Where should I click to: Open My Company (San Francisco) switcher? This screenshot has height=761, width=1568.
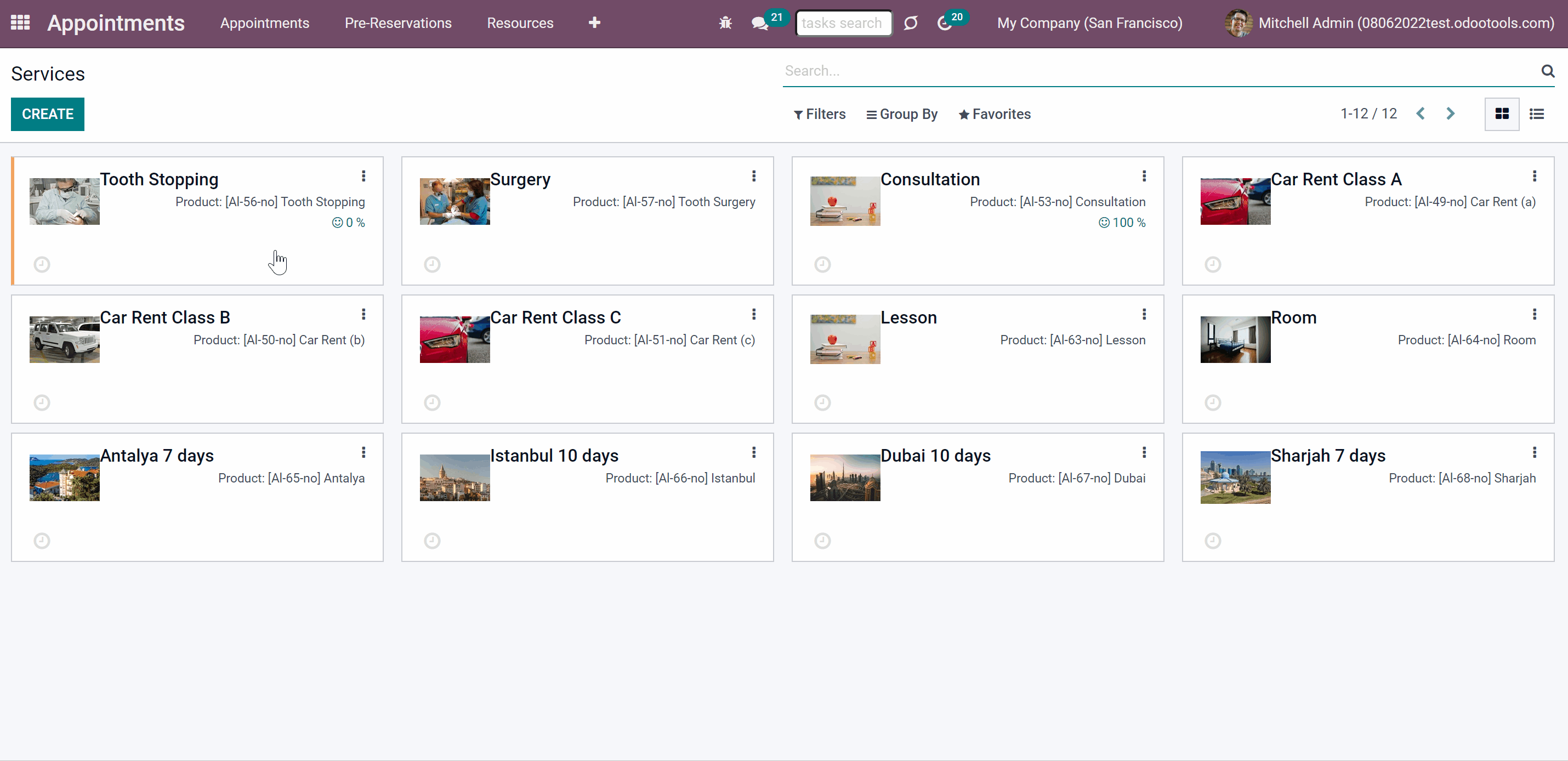coord(1089,23)
